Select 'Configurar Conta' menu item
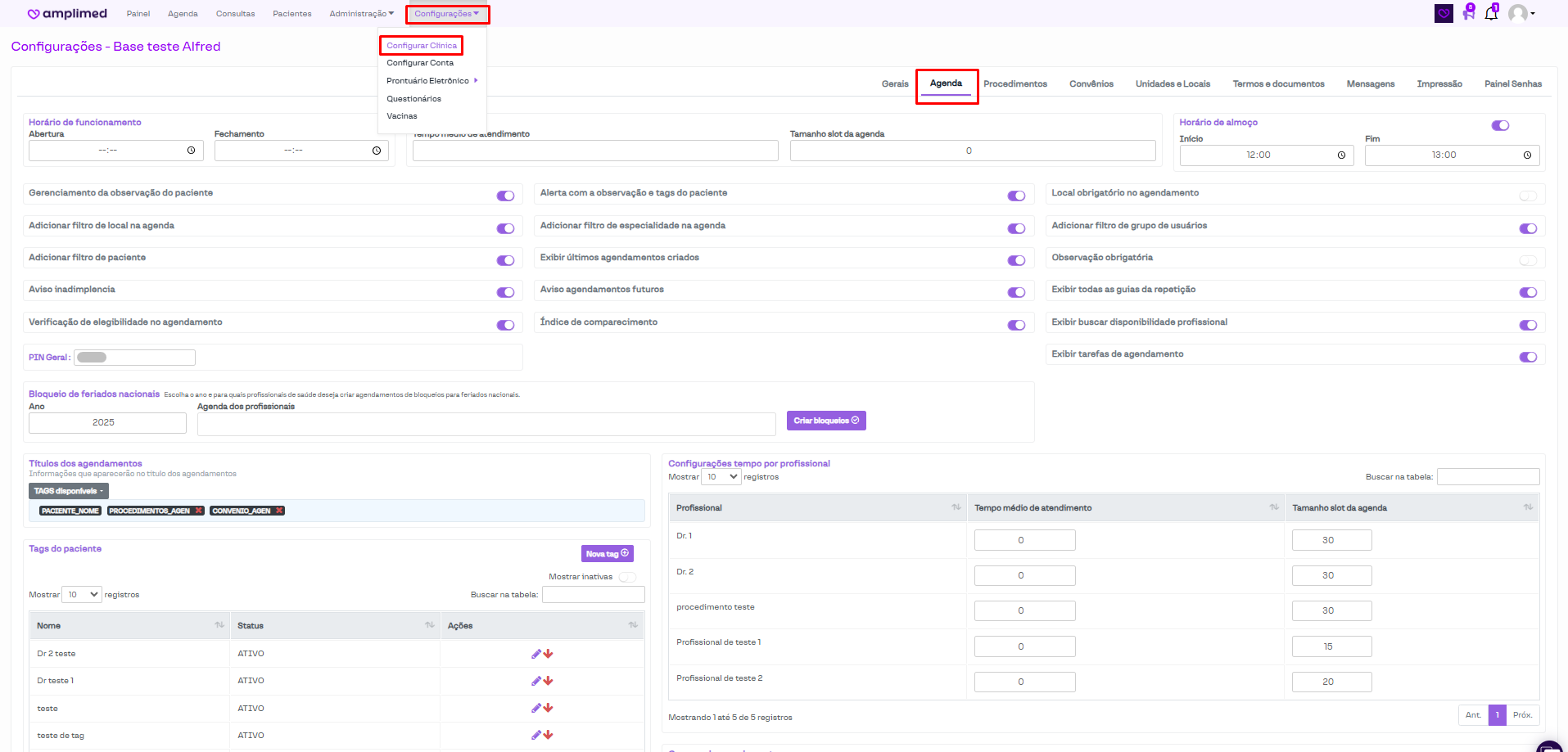 click(x=420, y=63)
